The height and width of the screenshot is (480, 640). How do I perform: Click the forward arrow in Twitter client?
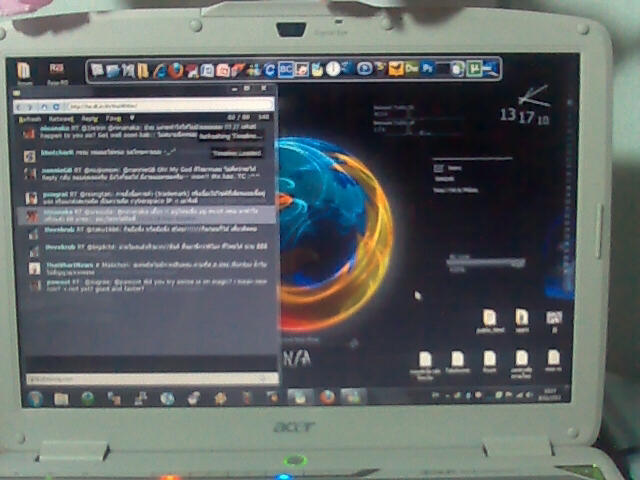pyautogui.click(x=29, y=107)
